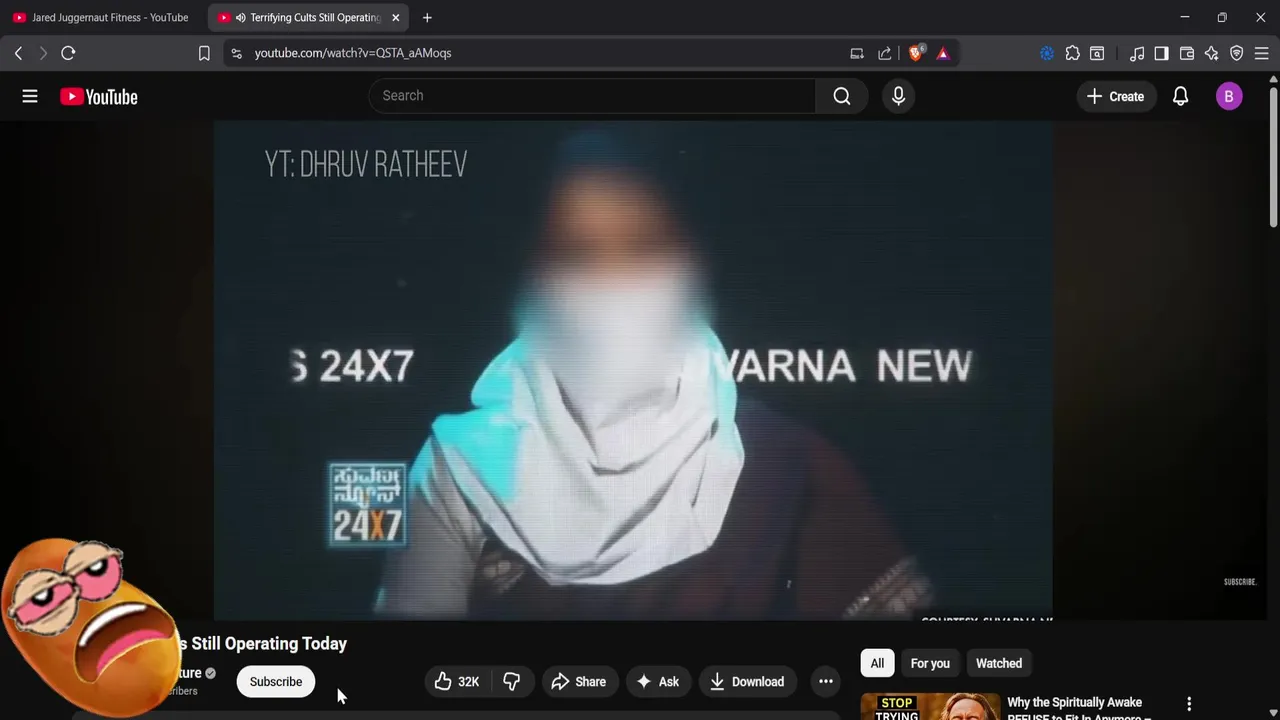Open a new browser tab

tap(427, 17)
